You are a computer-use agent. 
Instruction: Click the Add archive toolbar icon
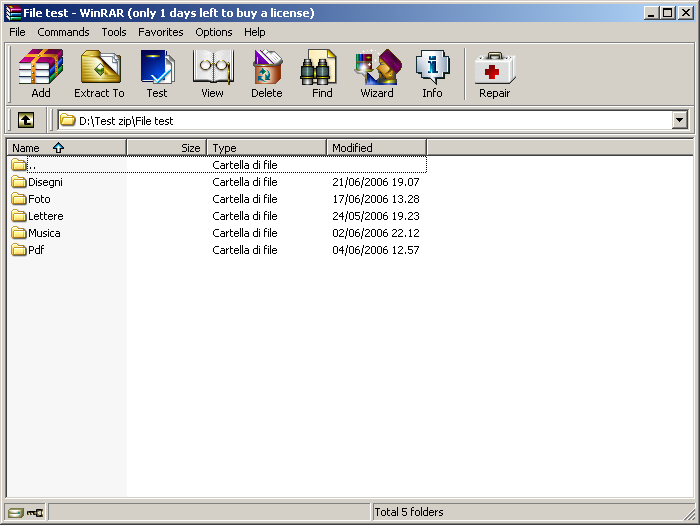pyautogui.click(x=41, y=67)
